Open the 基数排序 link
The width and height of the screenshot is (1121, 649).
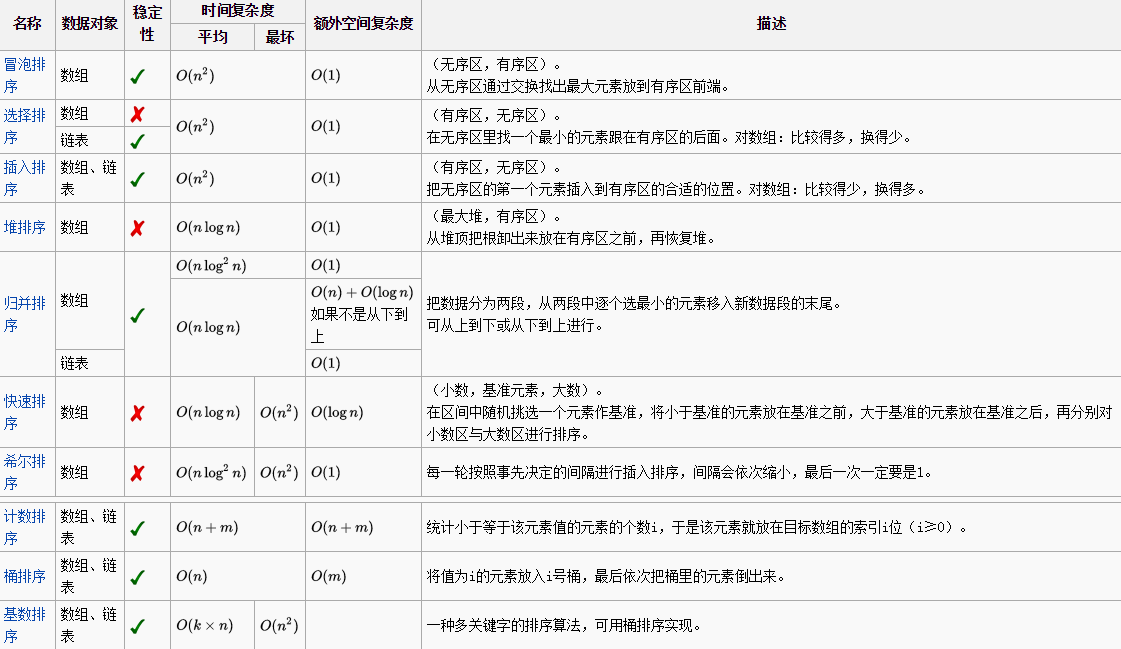(x=24, y=625)
